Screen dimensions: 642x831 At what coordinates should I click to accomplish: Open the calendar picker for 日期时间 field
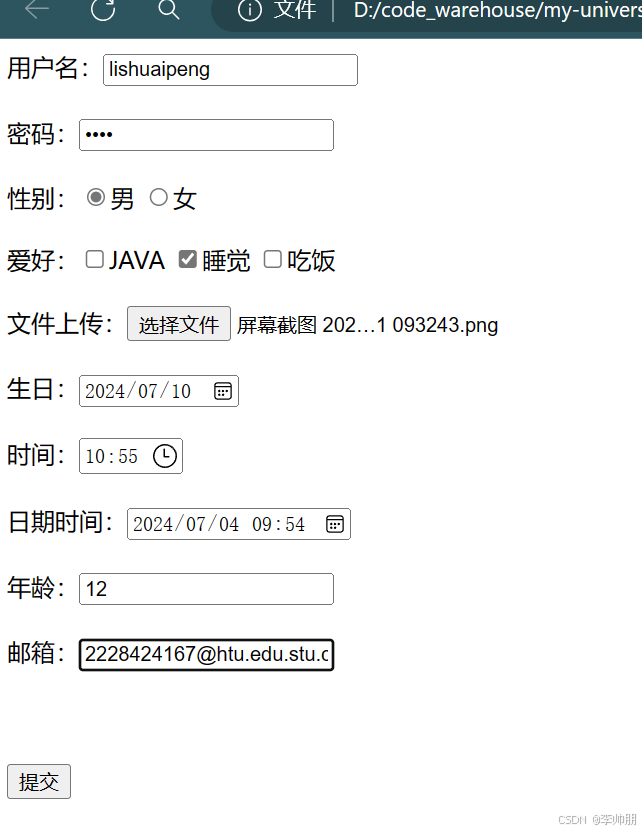click(334, 523)
